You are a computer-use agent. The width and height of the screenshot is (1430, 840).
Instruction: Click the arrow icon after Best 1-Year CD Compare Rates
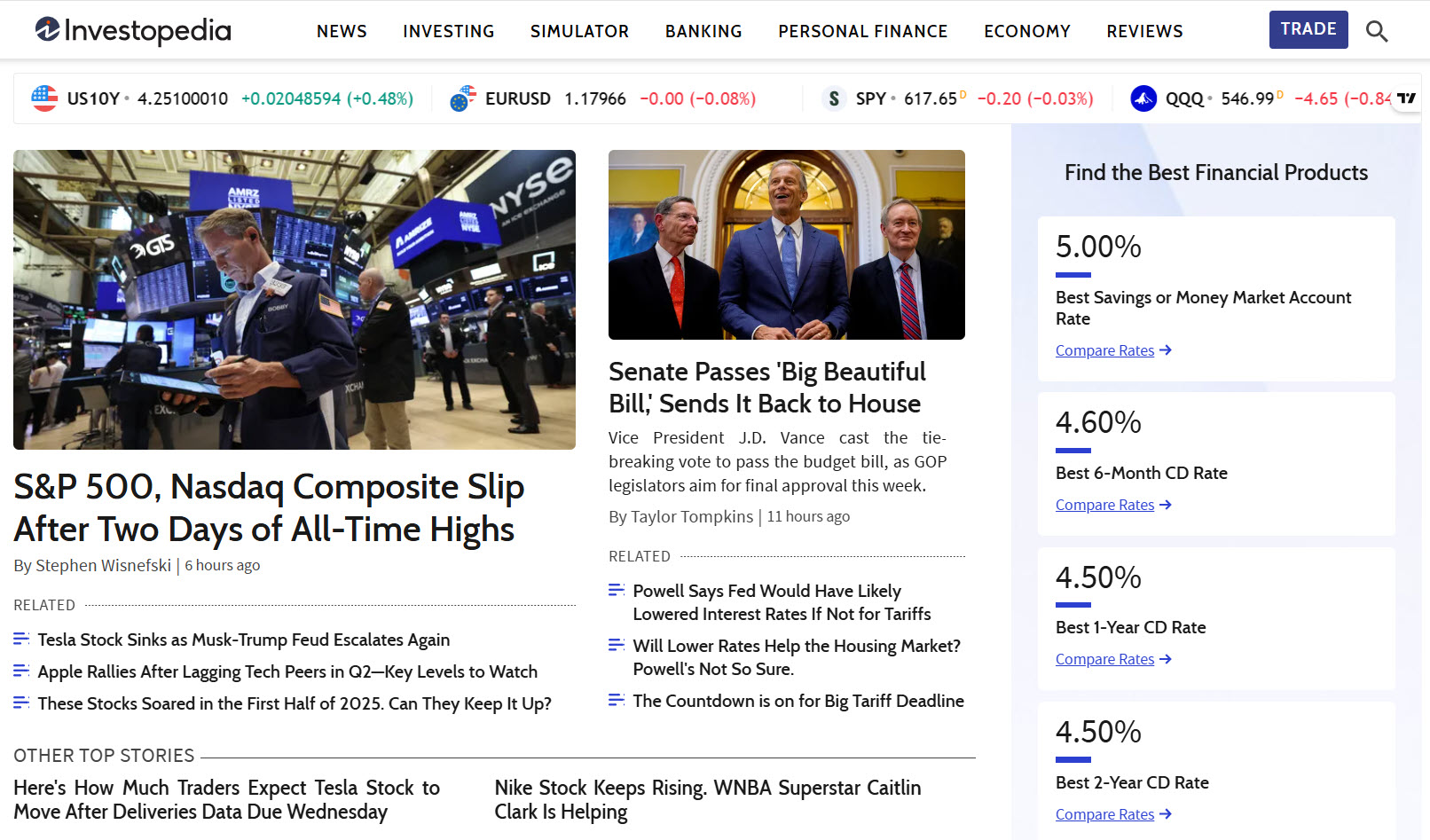1166,659
